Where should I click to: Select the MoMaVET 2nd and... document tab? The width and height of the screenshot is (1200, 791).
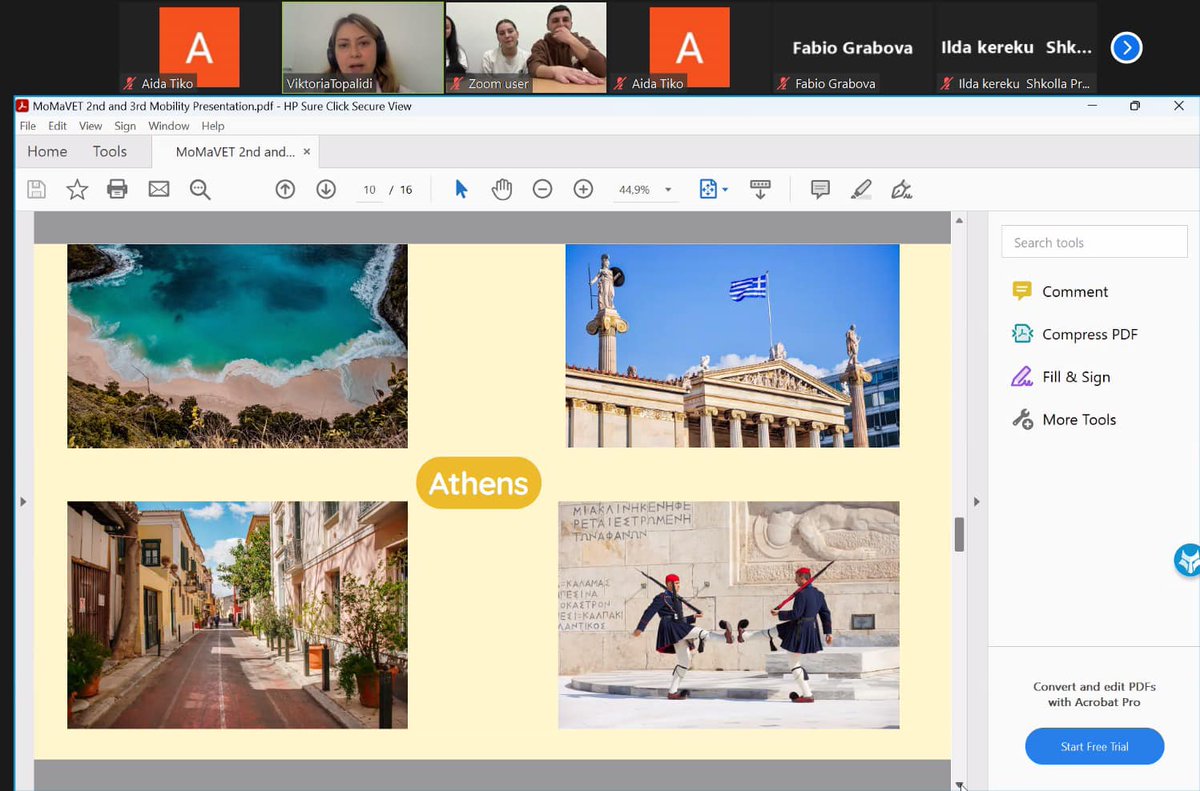click(235, 152)
